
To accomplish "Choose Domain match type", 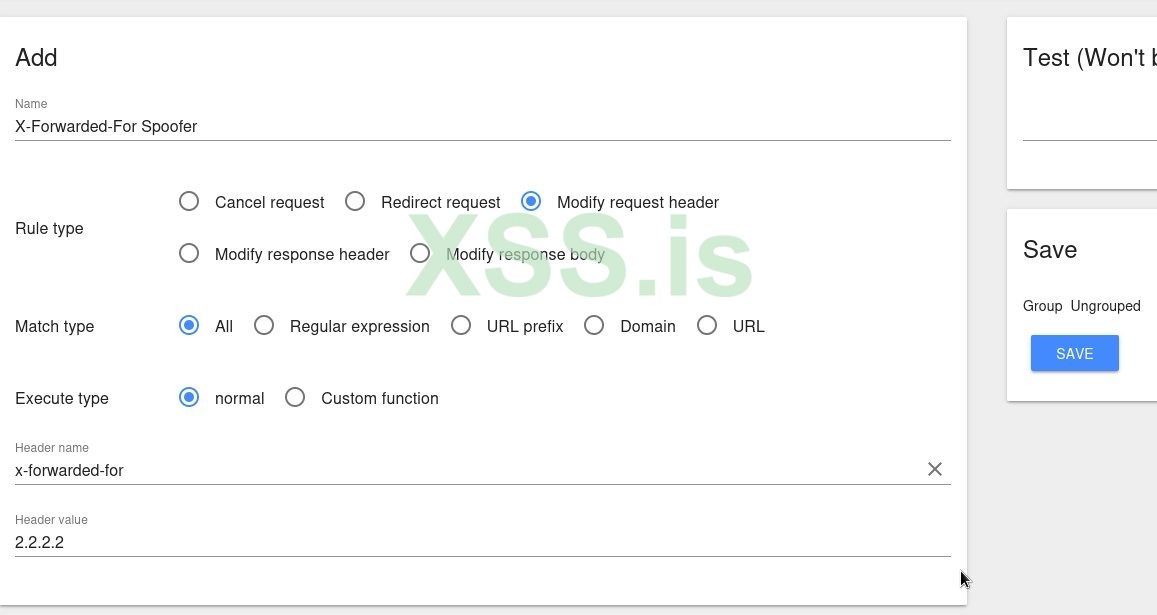I will [594, 326].
